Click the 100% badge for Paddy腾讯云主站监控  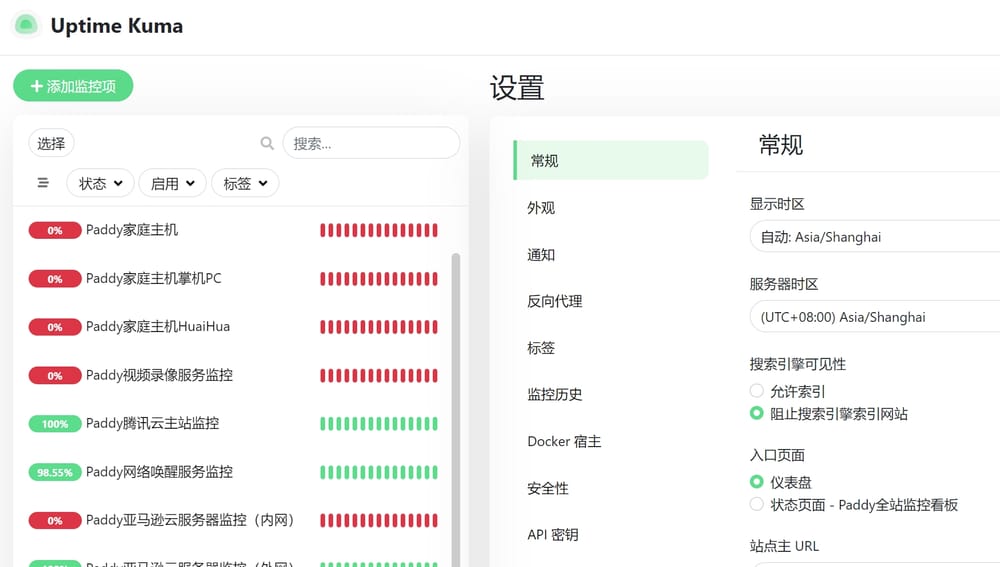[x=55, y=424]
